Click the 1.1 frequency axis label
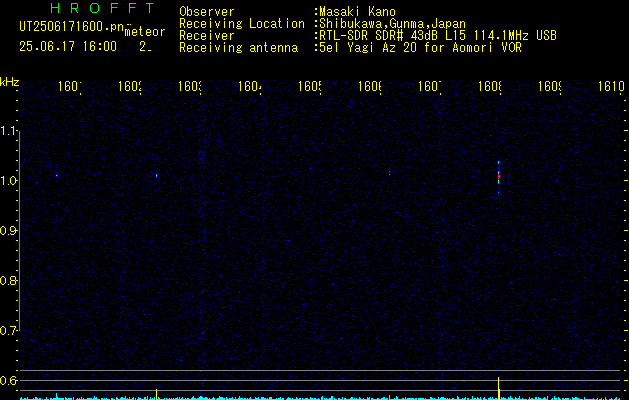The height and width of the screenshot is (400, 629). click(x=8, y=131)
